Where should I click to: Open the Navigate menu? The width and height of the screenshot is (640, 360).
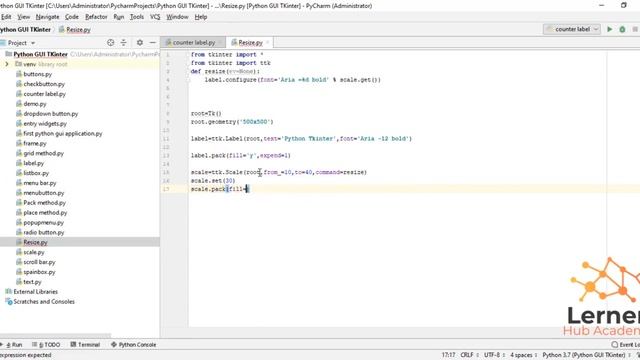pyautogui.click(x=47, y=17)
